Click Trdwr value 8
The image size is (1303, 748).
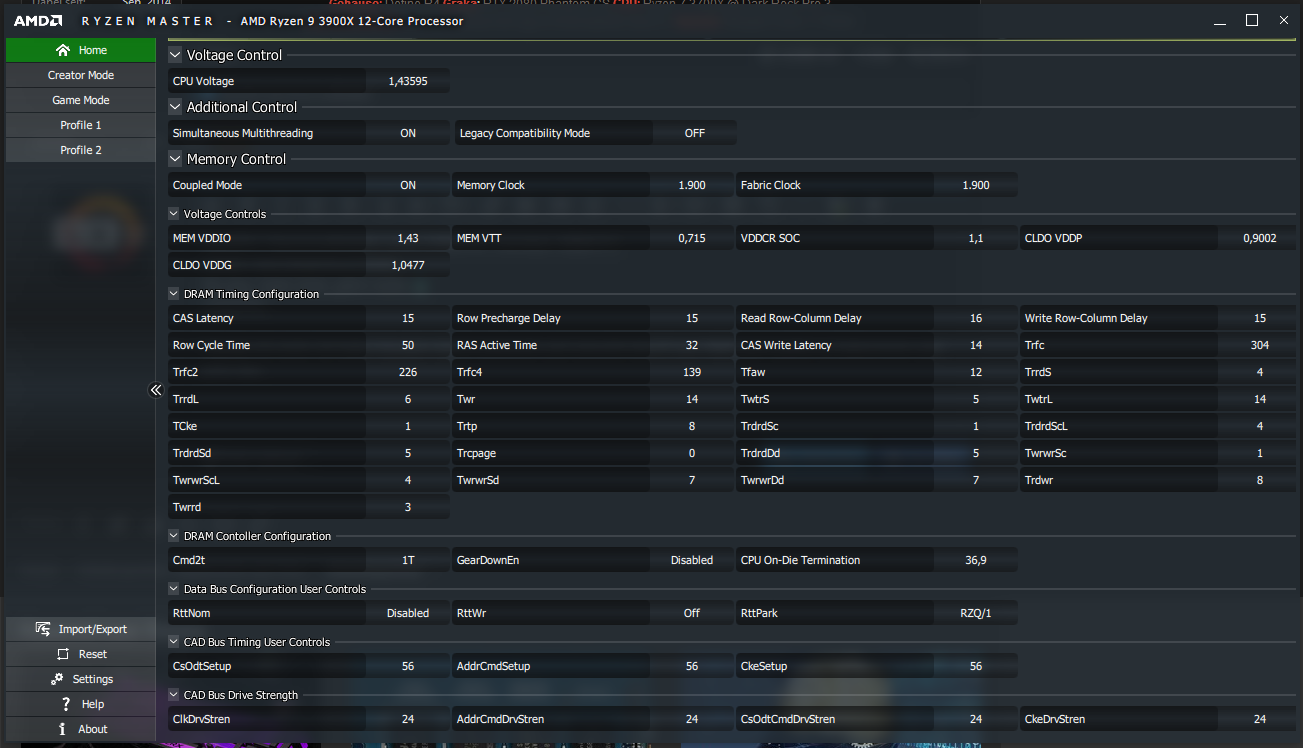pyautogui.click(x=1260, y=480)
